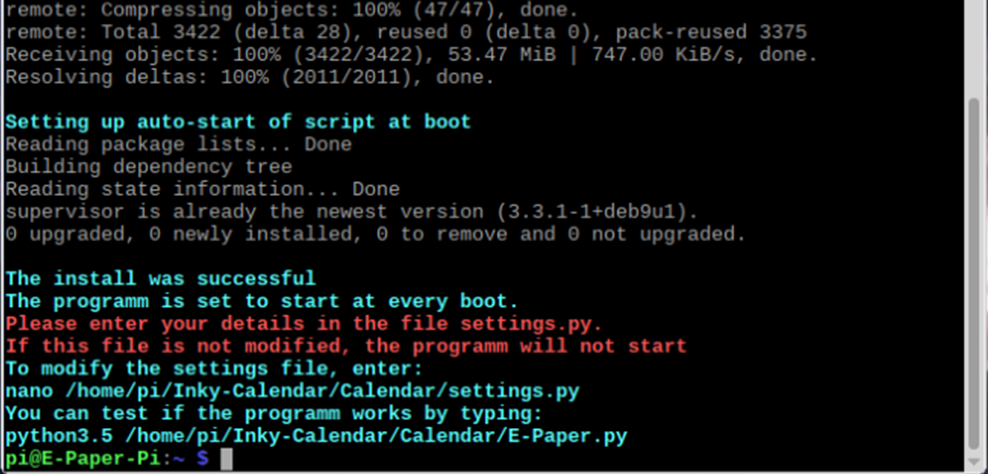Viewport: 988px width, 474px height.
Task: Click the "Reading package lists... Done" line
Action: (178, 144)
